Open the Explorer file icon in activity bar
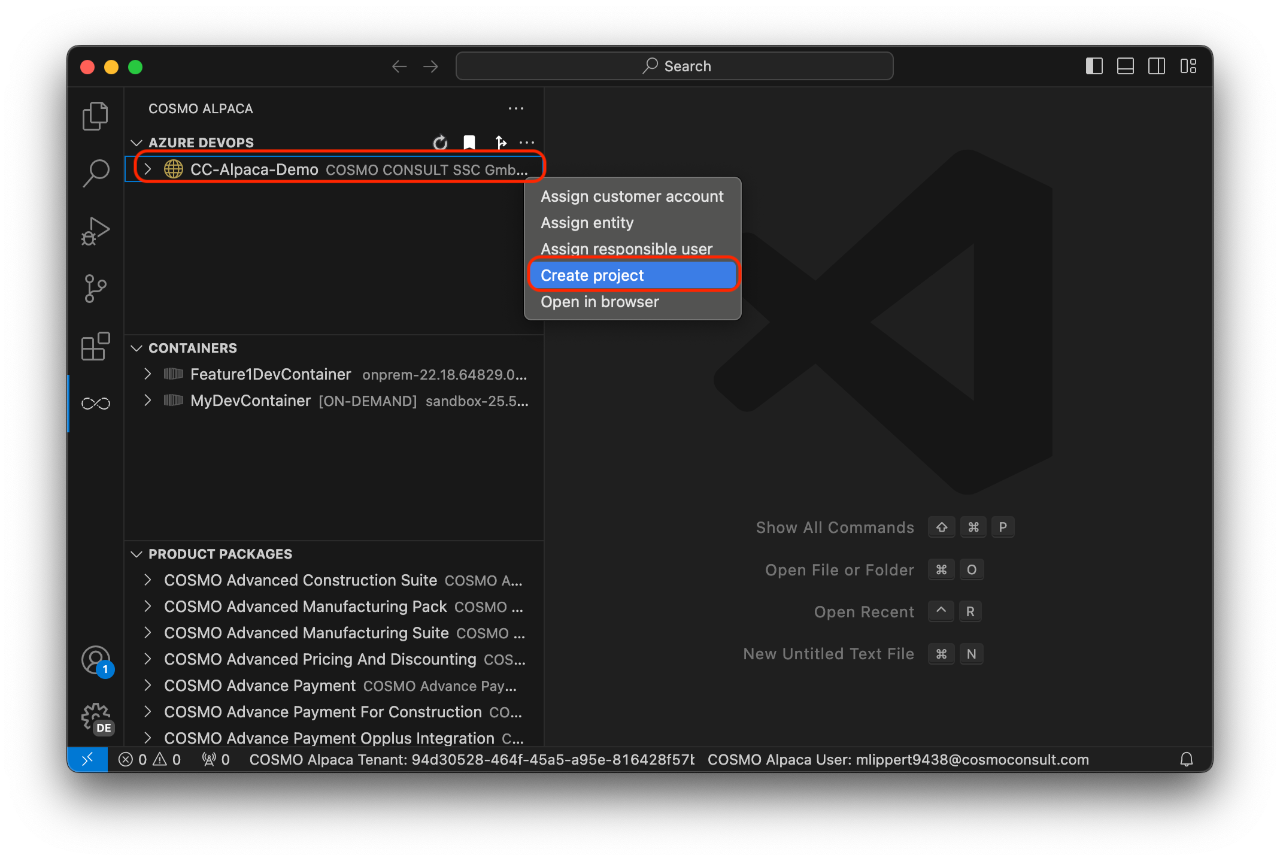 [95, 116]
